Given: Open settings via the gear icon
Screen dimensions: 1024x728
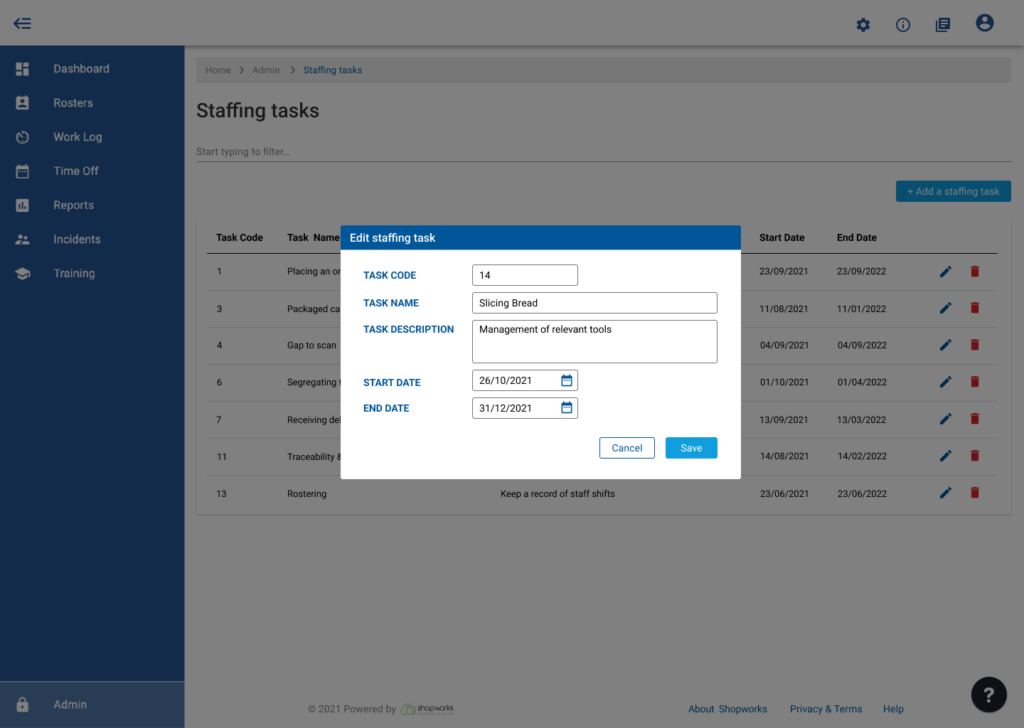Looking at the screenshot, I should (x=863, y=25).
